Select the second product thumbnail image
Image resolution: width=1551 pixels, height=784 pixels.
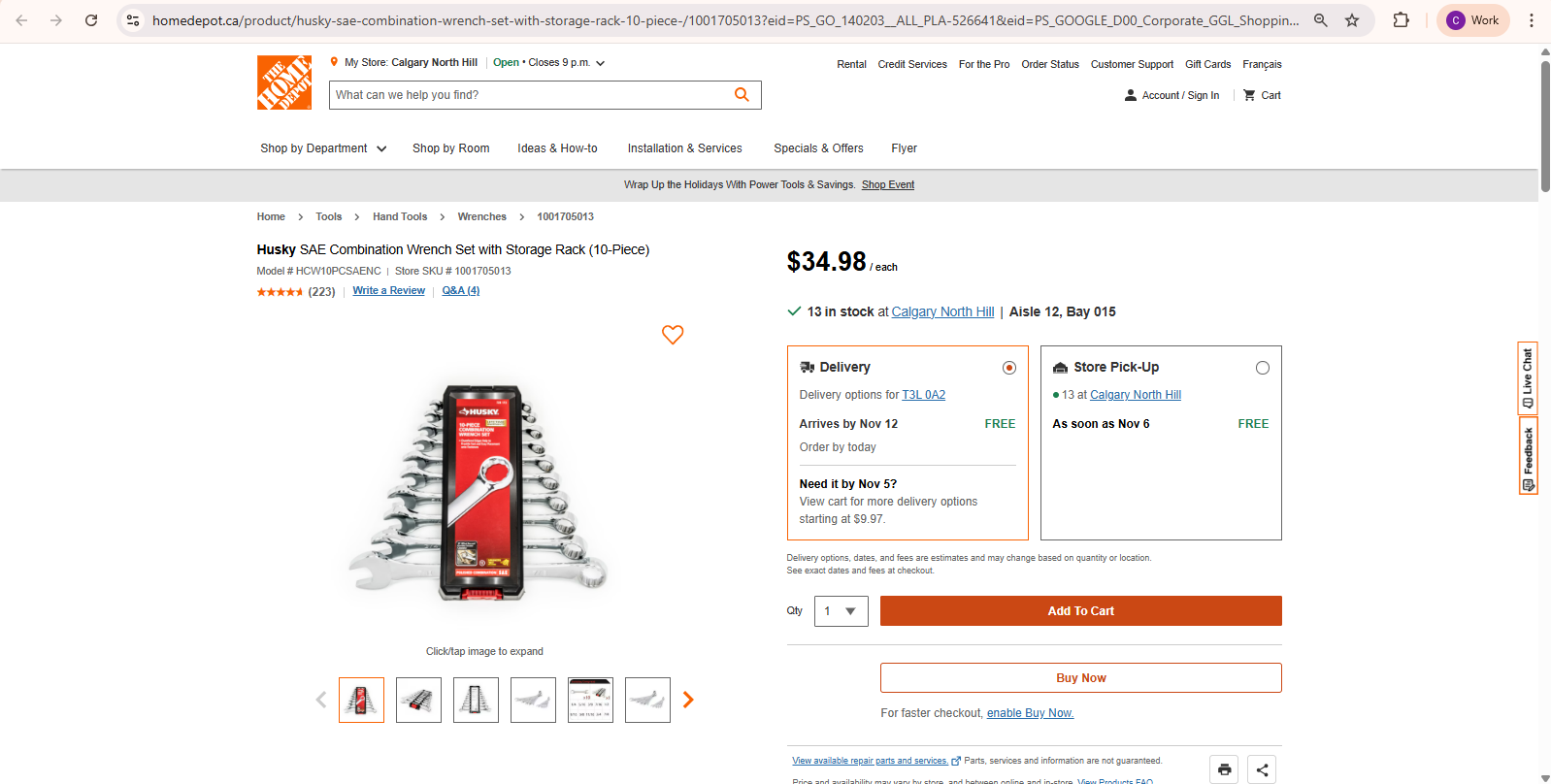point(417,699)
